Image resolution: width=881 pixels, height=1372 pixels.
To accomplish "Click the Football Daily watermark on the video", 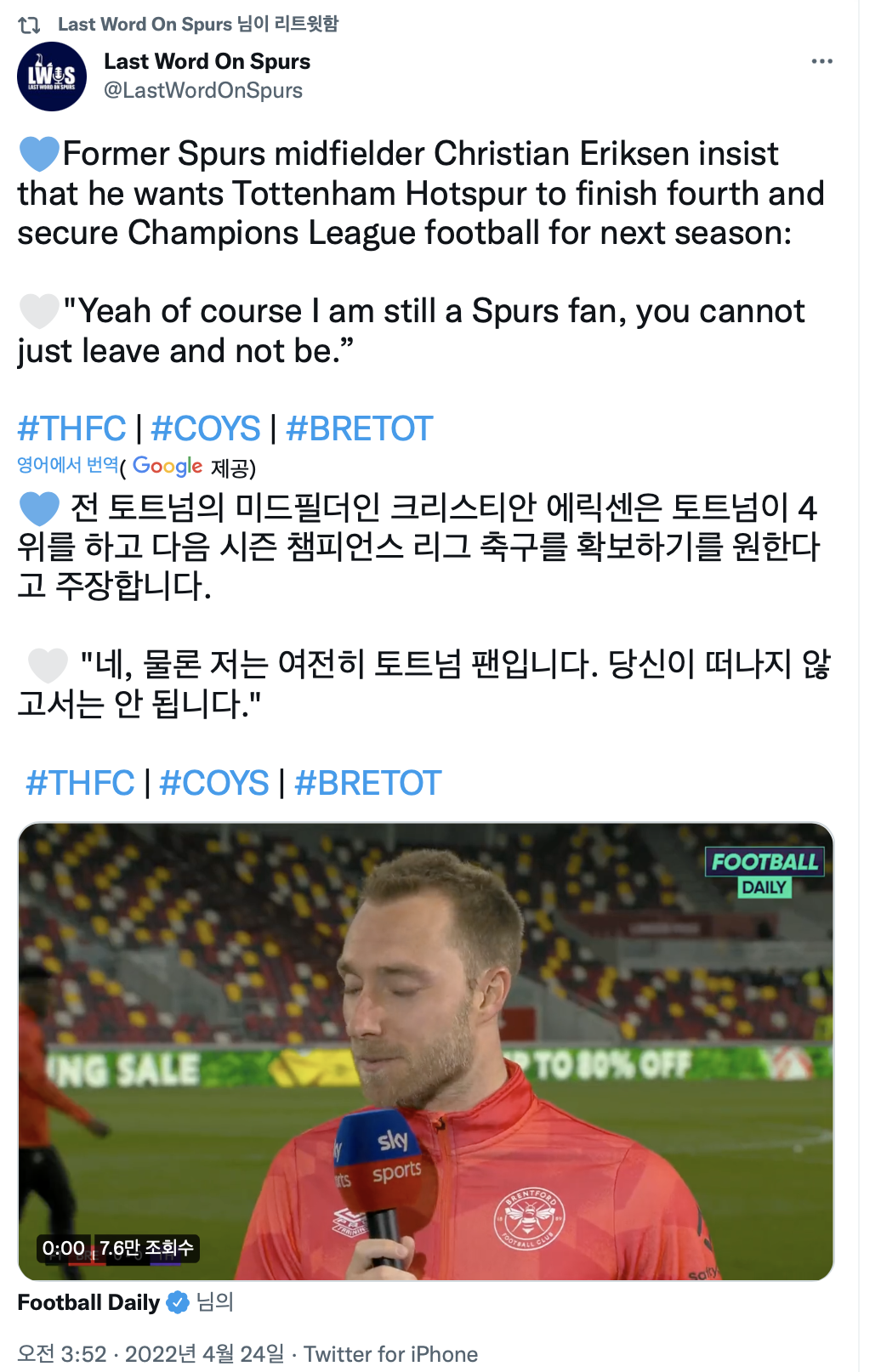I will tap(764, 873).
